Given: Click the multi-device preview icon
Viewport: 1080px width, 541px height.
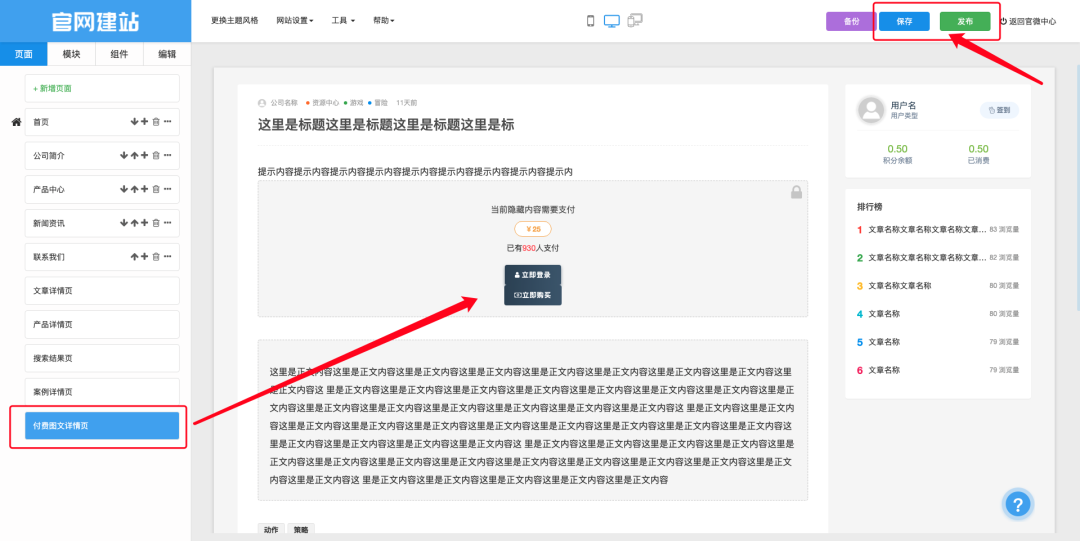Looking at the screenshot, I should click(635, 21).
